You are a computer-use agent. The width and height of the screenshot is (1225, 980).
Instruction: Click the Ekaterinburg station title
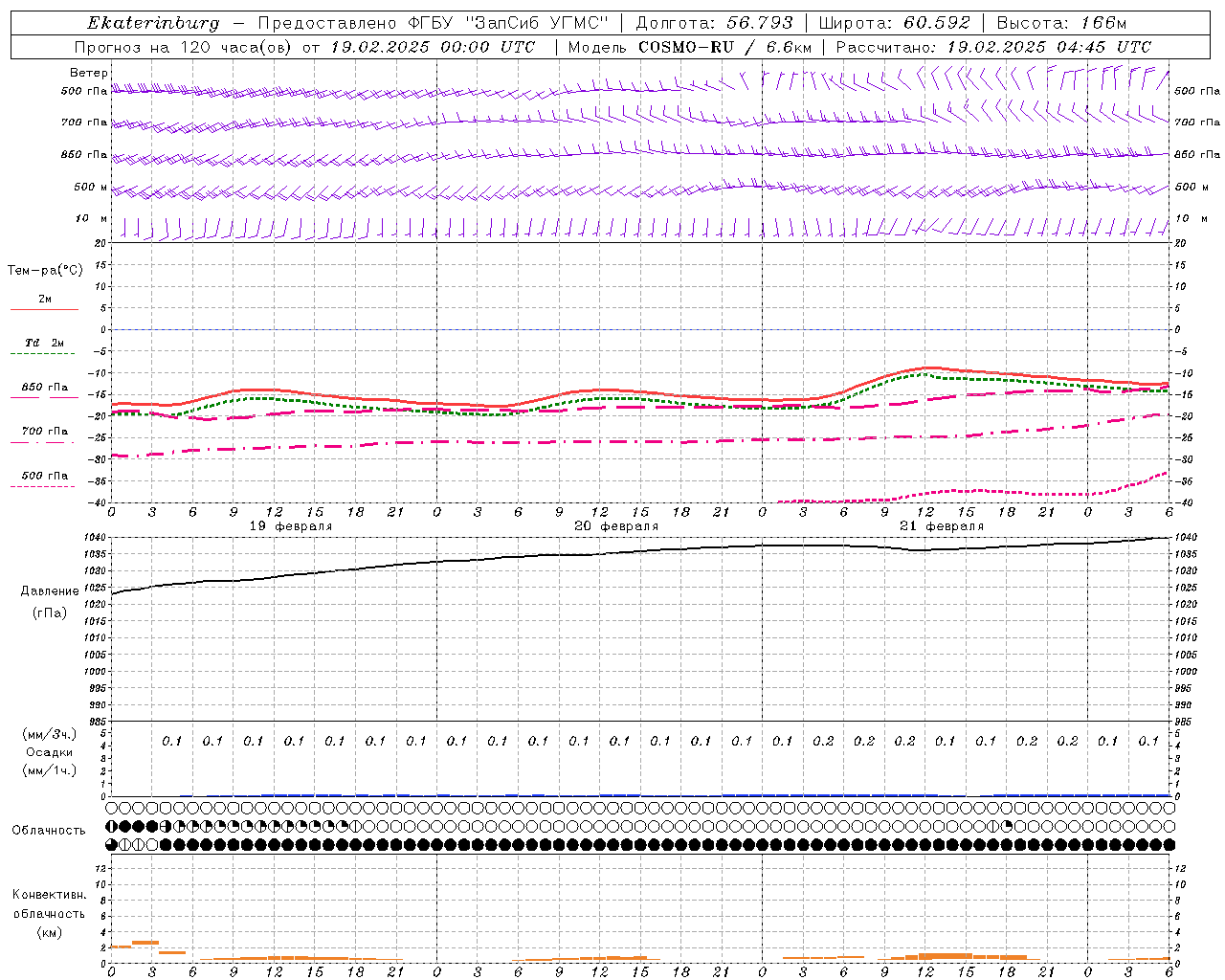pyautogui.click(x=153, y=23)
